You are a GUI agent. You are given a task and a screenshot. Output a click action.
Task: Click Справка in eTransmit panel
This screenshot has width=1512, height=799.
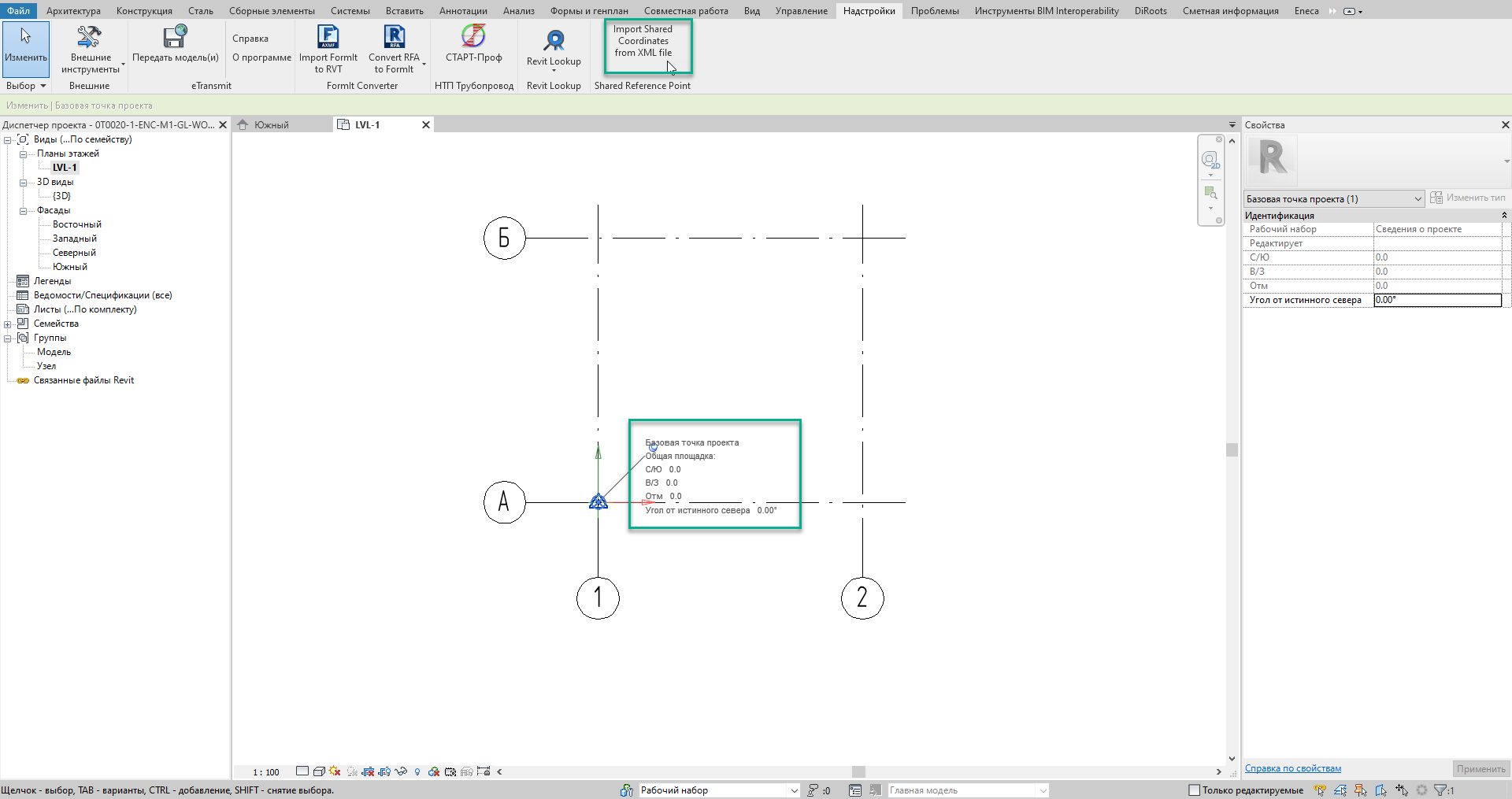[250, 39]
